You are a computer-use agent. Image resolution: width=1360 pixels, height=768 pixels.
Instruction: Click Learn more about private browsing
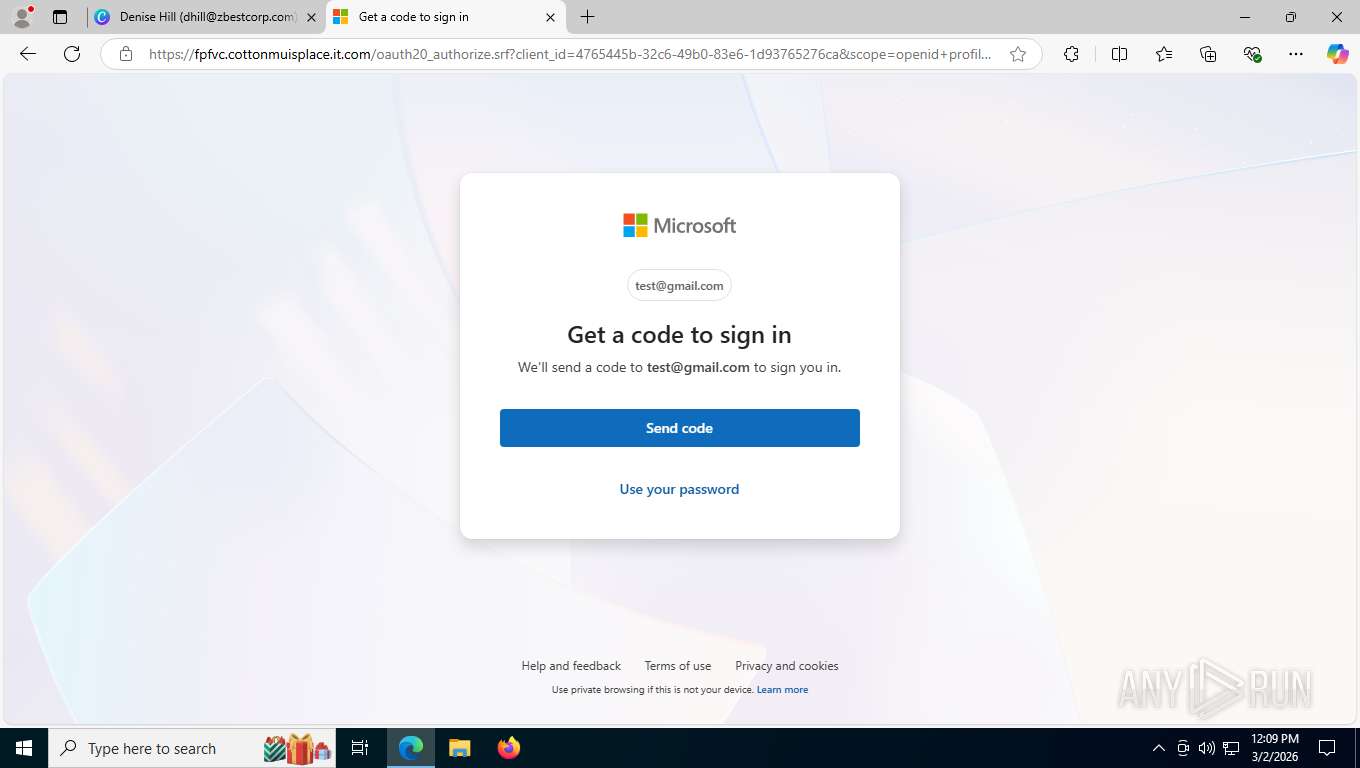(782, 690)
